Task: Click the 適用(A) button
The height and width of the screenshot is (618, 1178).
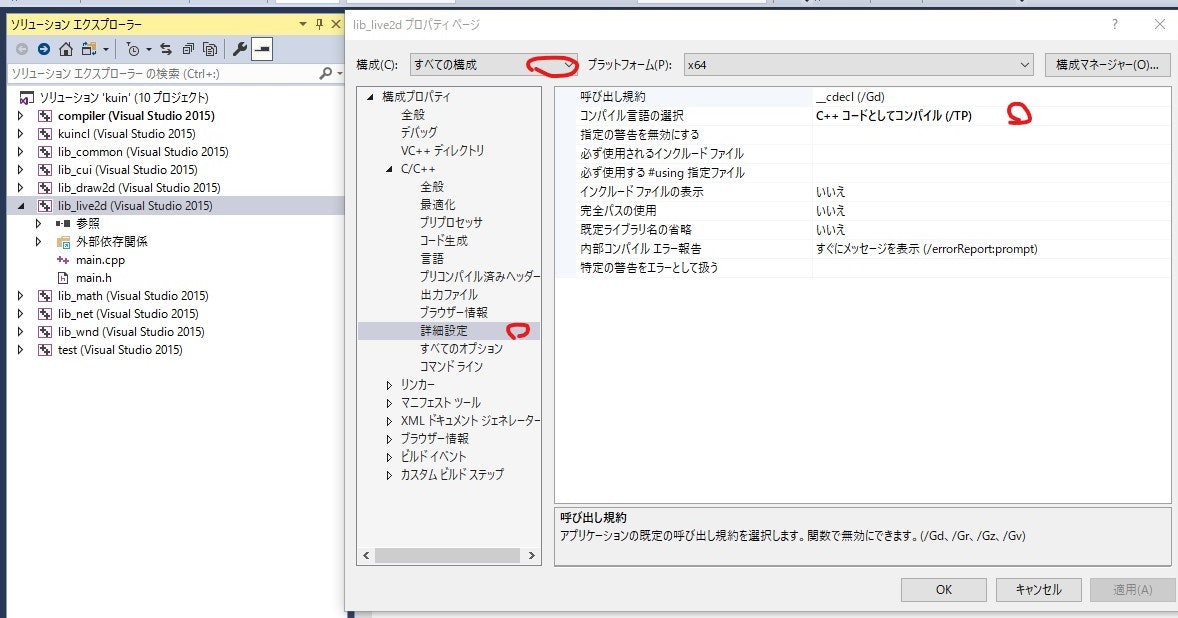Action: point(1132,589)
